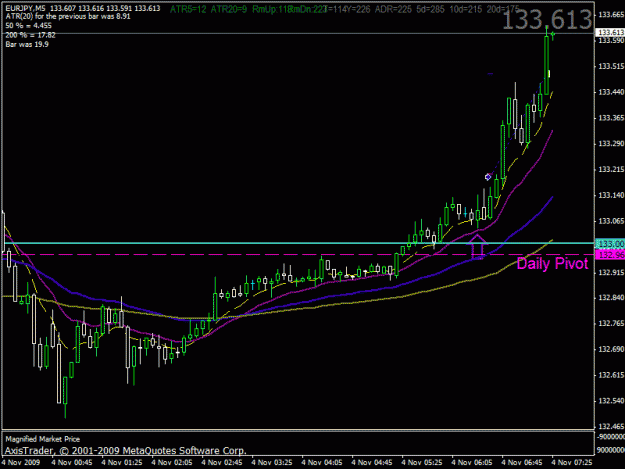Click the 132.690 price scale value
Image resolution: width=625 pixels, height=469 pixels.
(611, 349)
